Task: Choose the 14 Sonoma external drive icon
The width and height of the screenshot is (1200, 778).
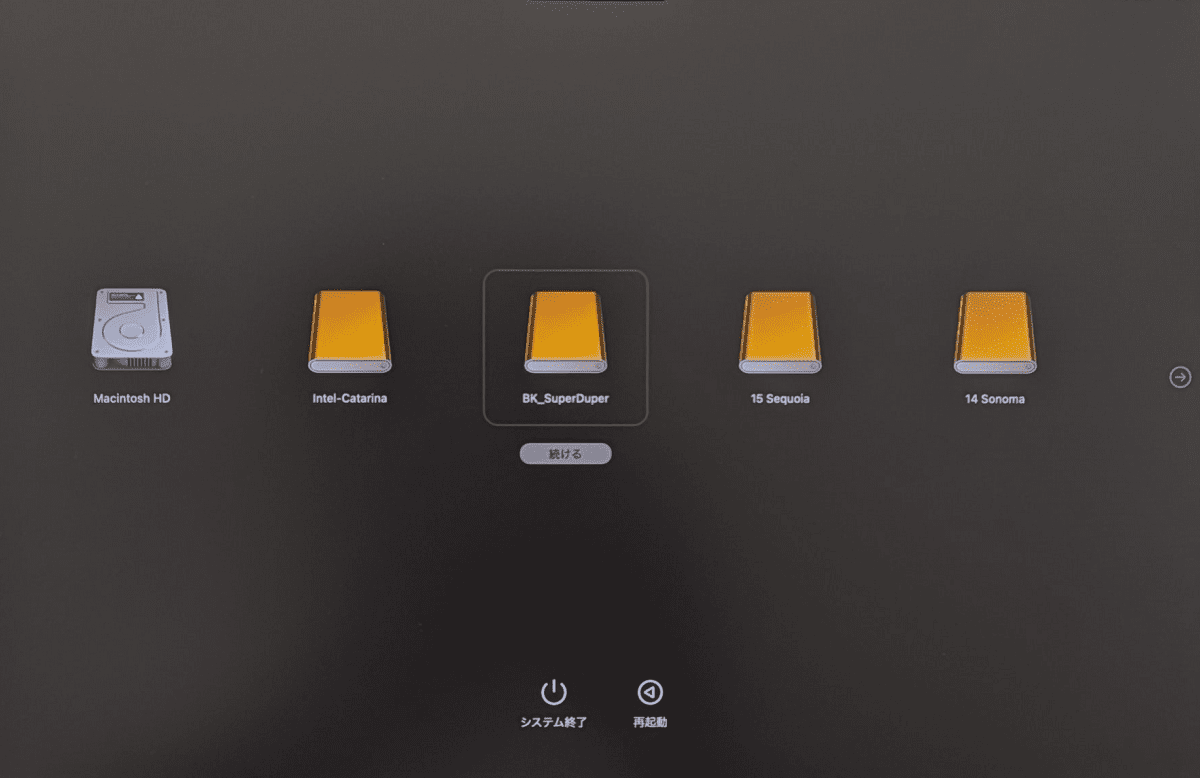Action: click(994, 332)
